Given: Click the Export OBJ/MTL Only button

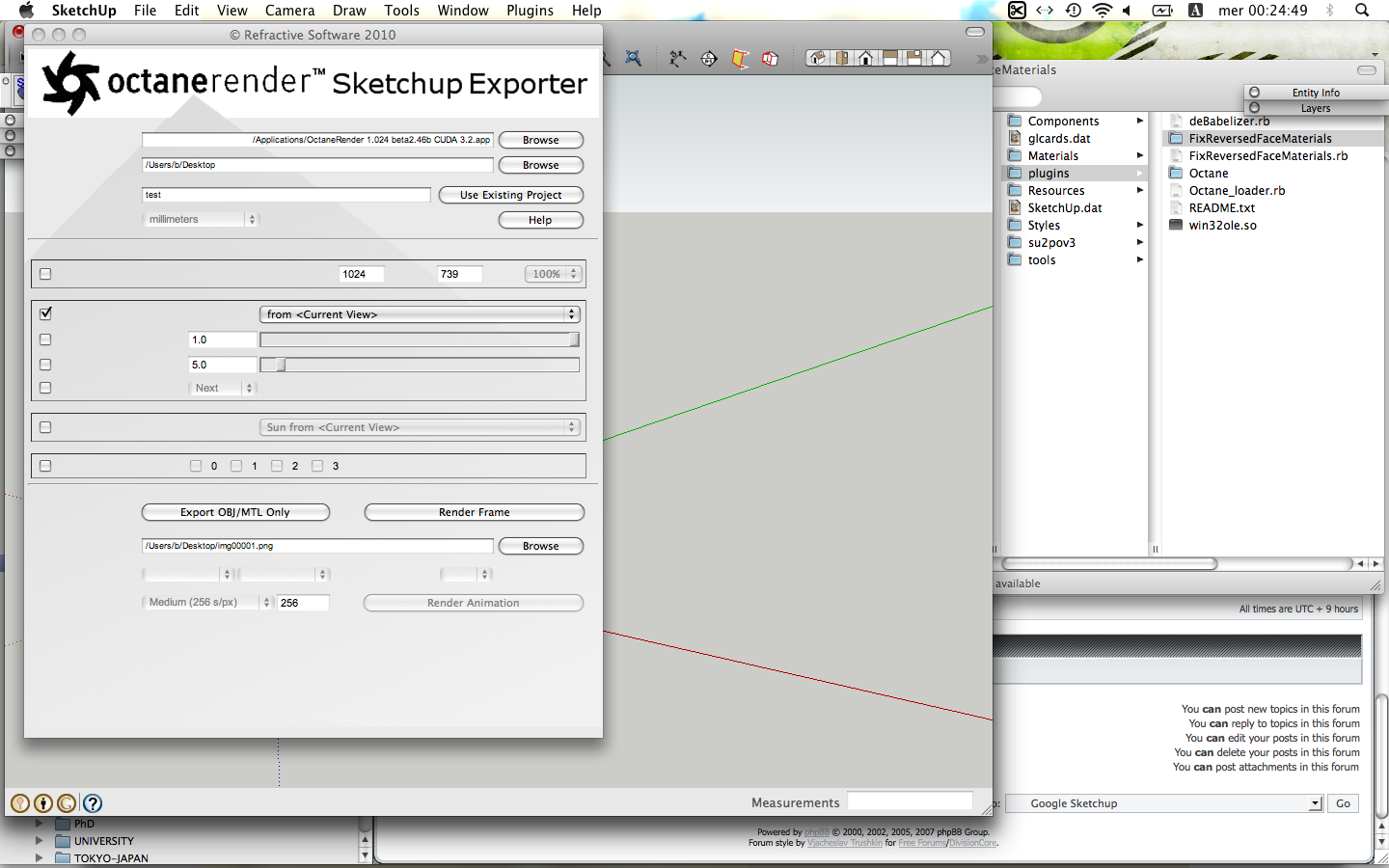Looking at the screenshot, I should coord(235,512).
